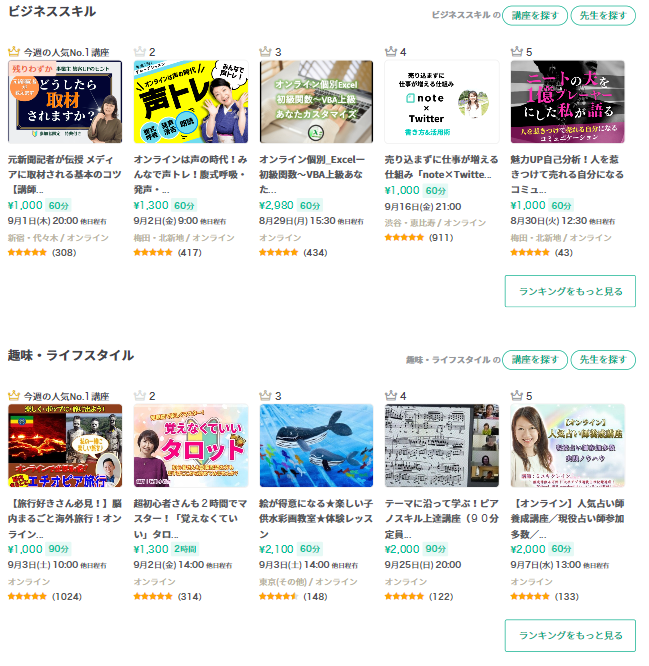Click the ビジネススキル section heading

pyautogui.click(x=52, y=11)
